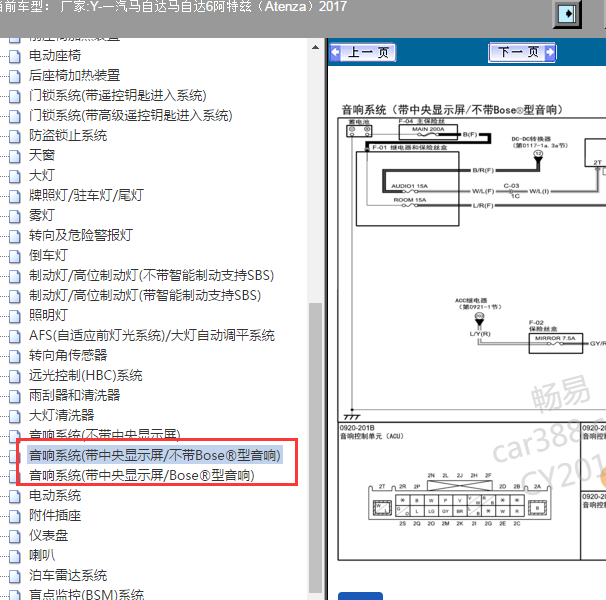The width and height of the screenshot is (606, 600).
Task: Open 喇叭 entry
Action: (42, 556)
